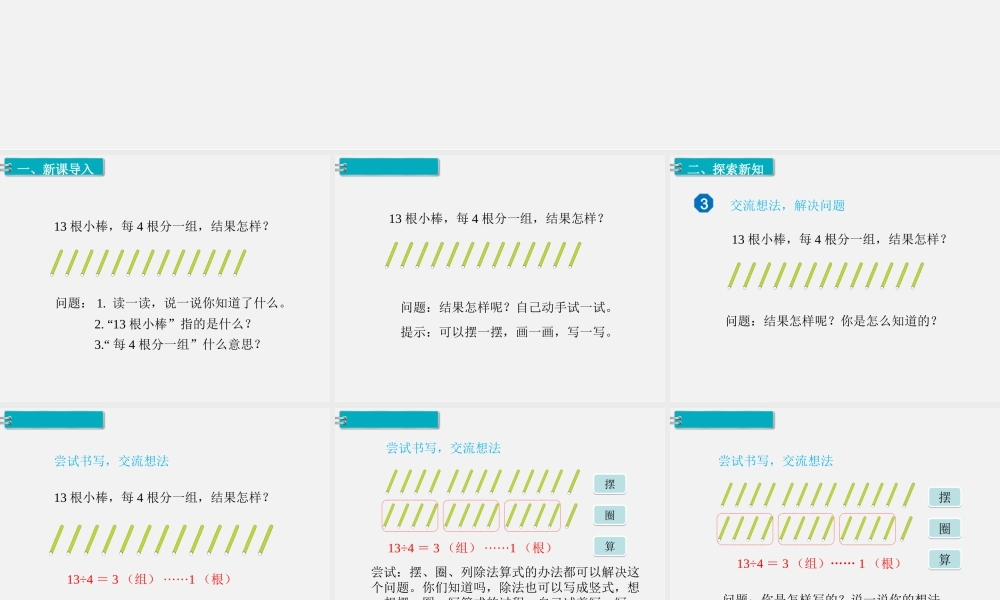Click the blue number 3 badge icon
This screenshot has width=1000, height=600.
[x=703, y=204]
